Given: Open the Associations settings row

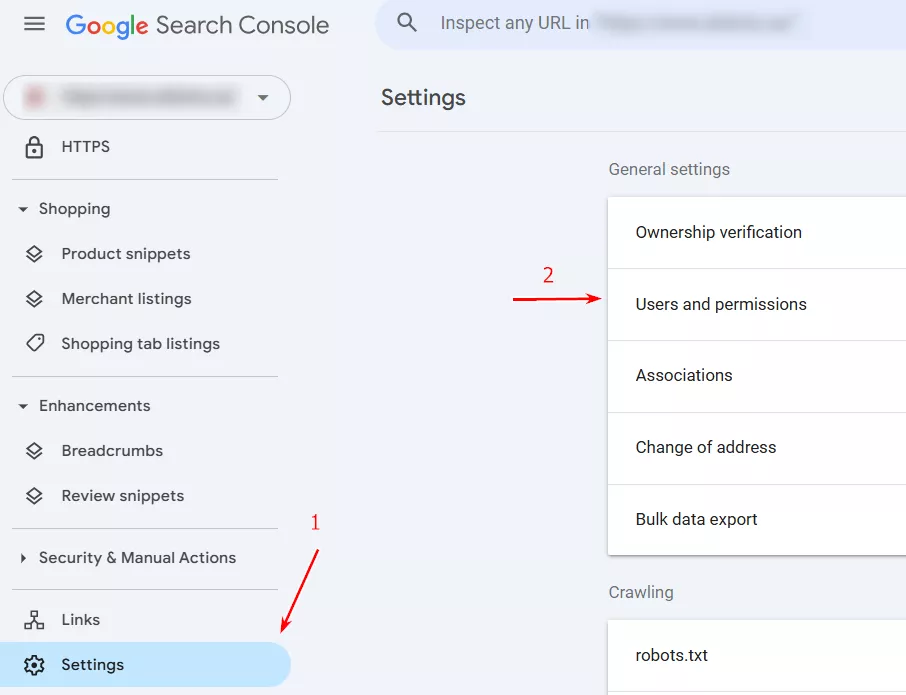Looking at the screenshot, I should [x=684, y=376].
